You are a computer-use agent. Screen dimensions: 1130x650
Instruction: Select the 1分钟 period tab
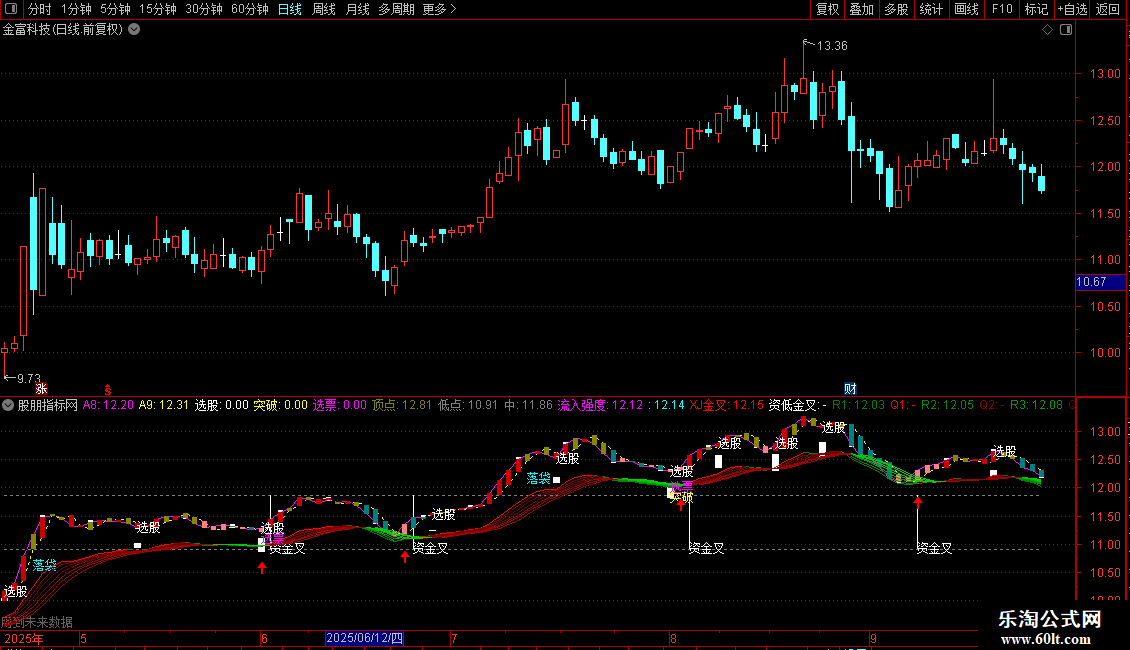[x=76, y=9]
